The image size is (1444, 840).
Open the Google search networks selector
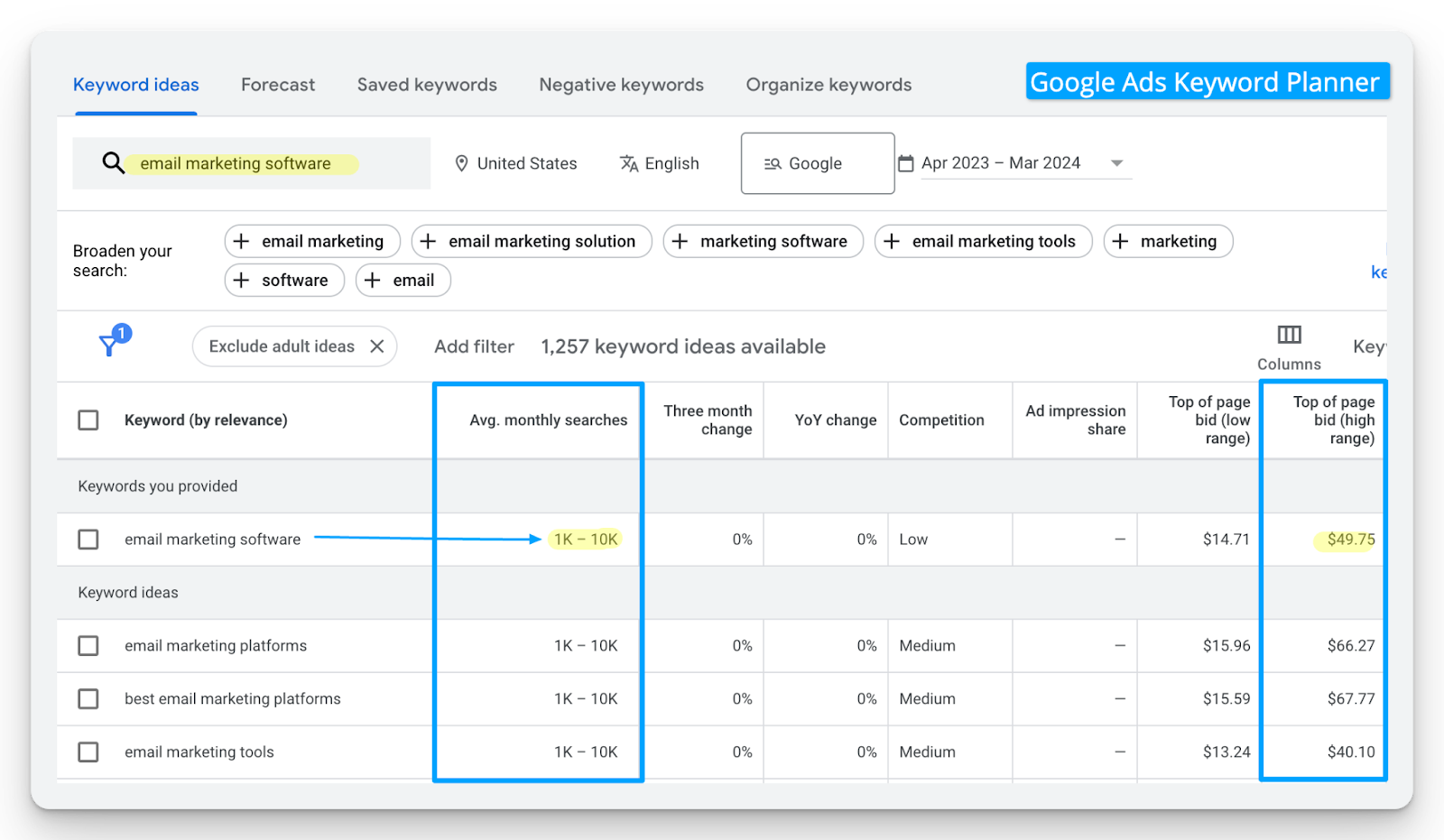click(818, 163)
